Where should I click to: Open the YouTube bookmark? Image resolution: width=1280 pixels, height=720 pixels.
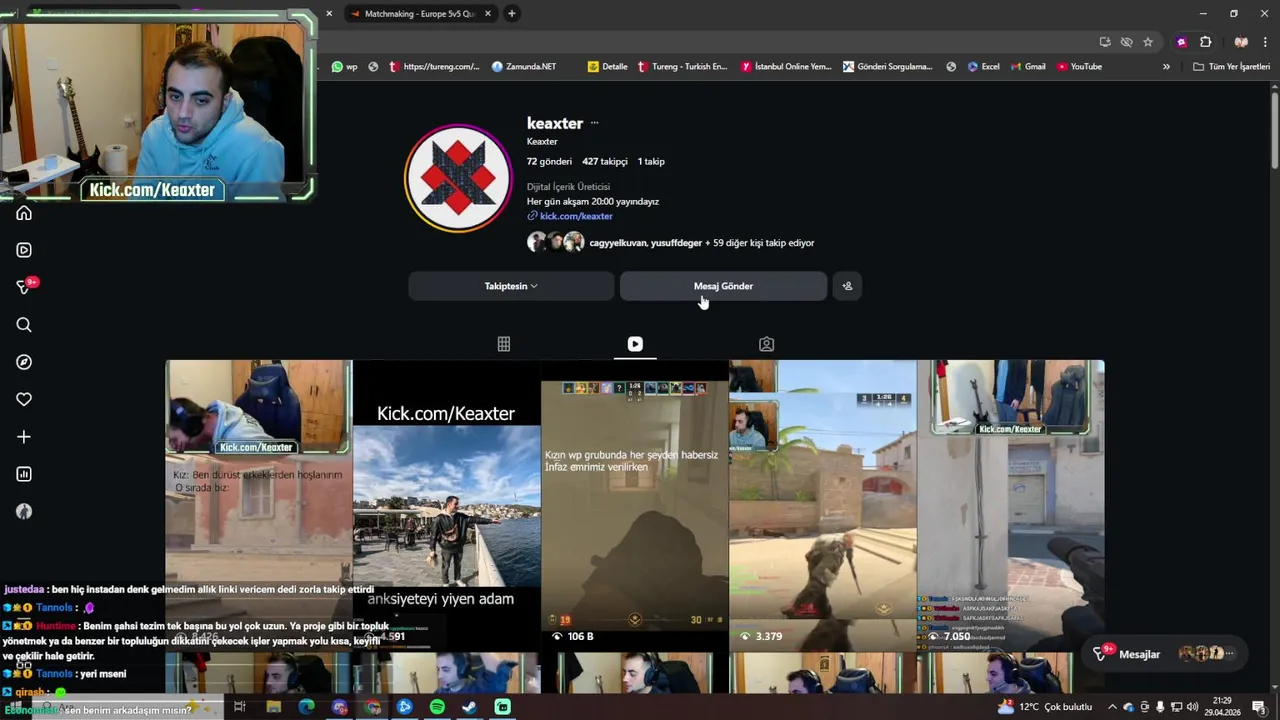pyautogui.click(x=1079, y=67)
